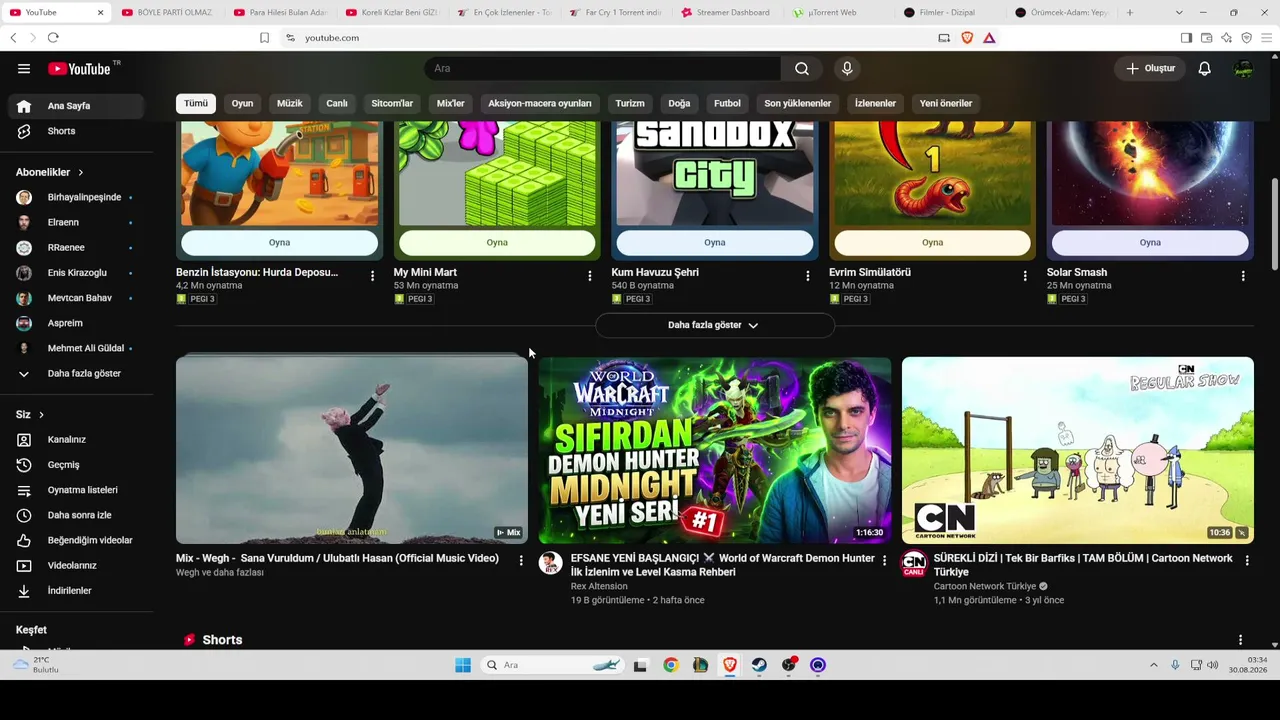Image resolution: width=1280 pixels, height=720 pixels.
Task: Open the Regular Show Cartoon Network thumbnail
Action: click(x=1078, y=450)
